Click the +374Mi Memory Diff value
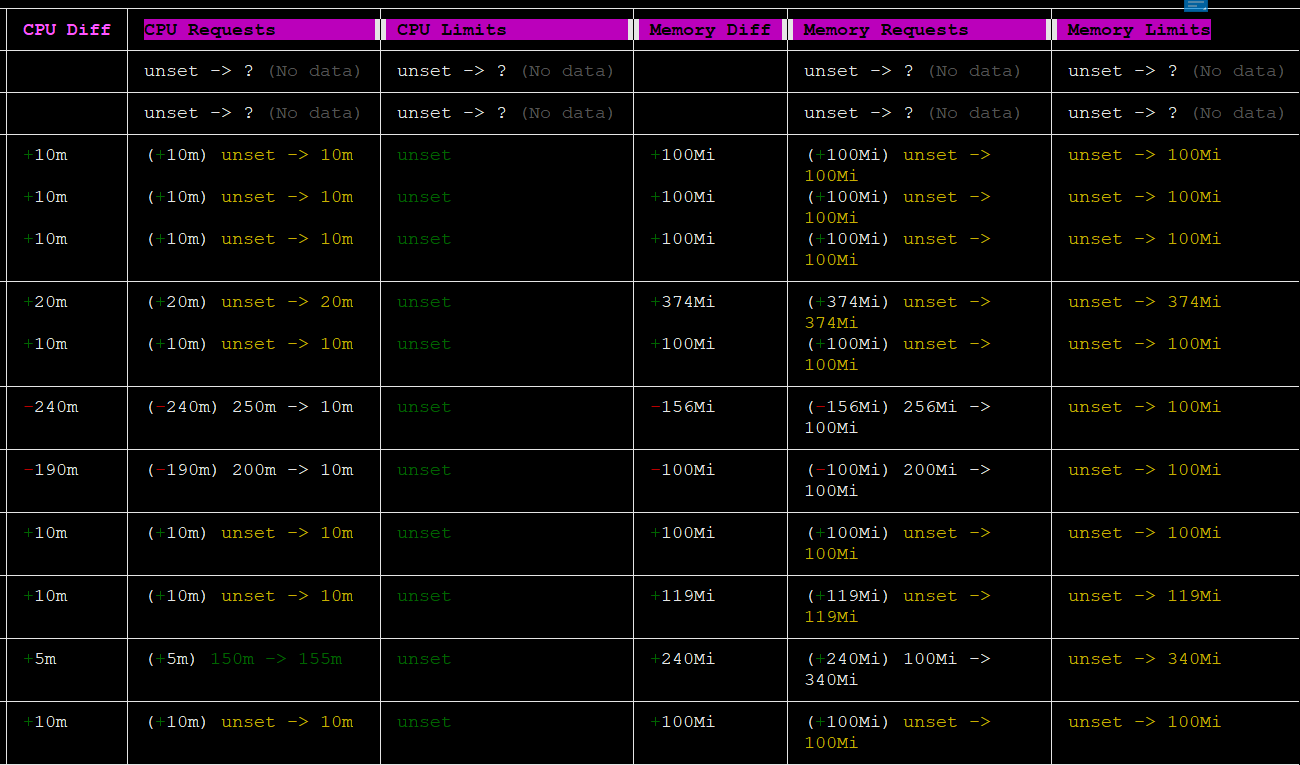1300x765 pixels. pos(682,302)
